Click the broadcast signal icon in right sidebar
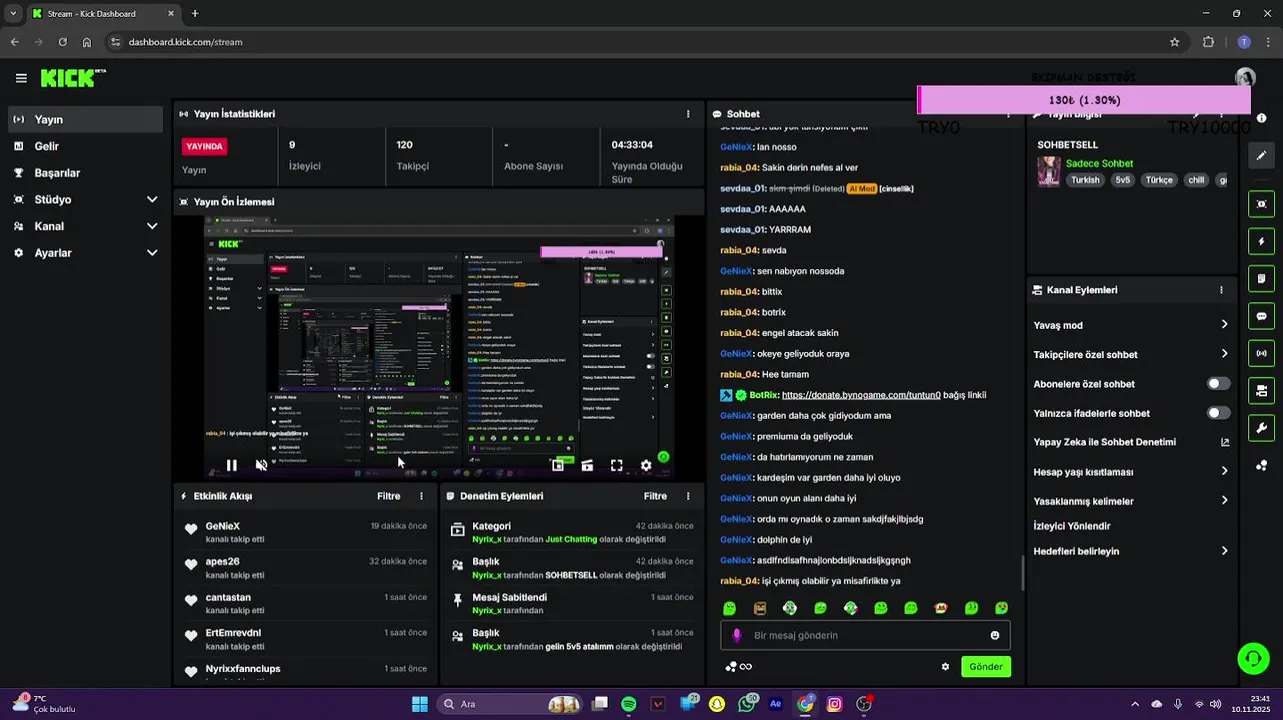This screenshot has height=720, width=1283. (x=1261, y=353)
